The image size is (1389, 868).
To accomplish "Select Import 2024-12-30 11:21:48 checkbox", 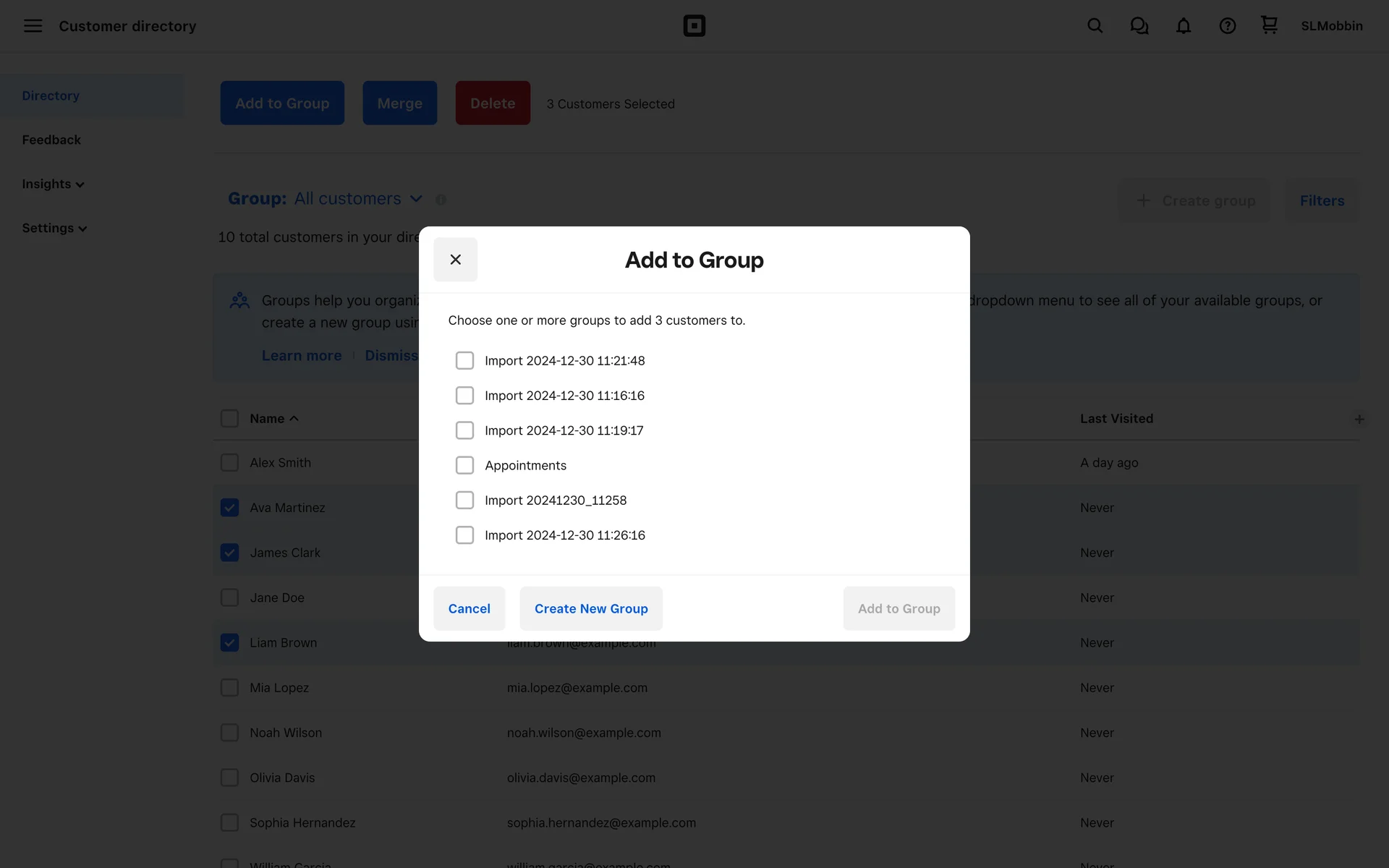I will tap(464, 360).
